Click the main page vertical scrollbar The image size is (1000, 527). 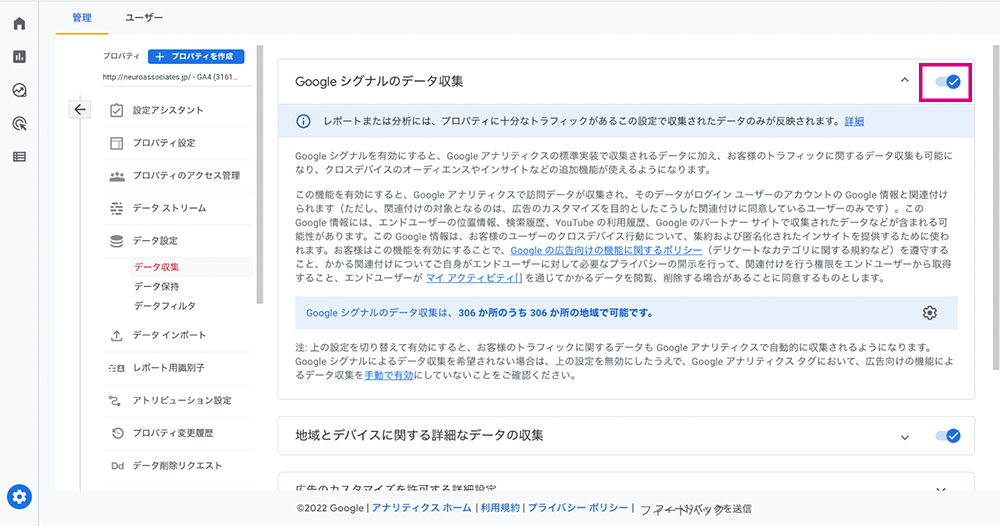pos(996,207)
